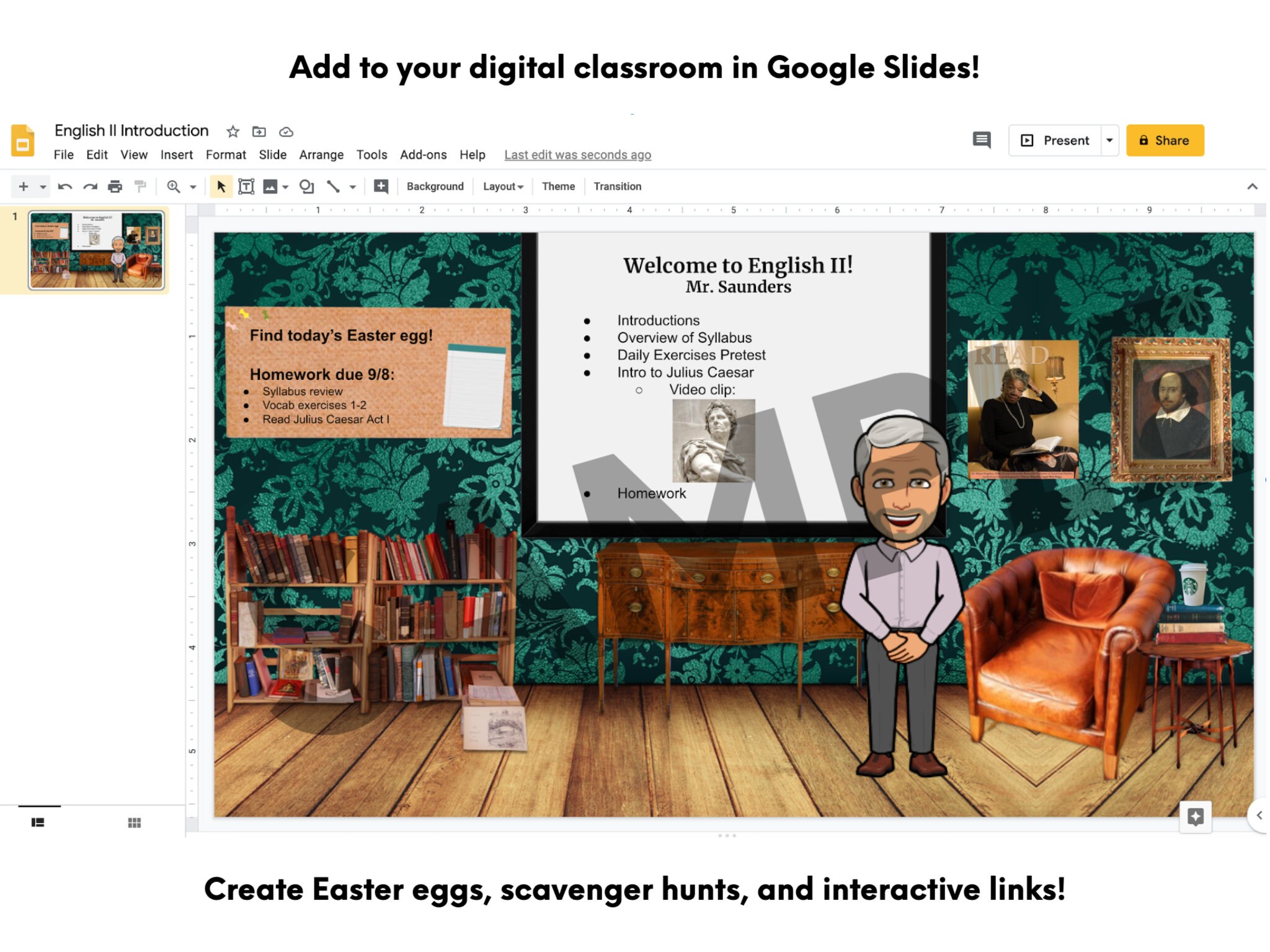Star the English II Introduction presentation
This screenshot has height=952, width=1270.
pos(233,131)
